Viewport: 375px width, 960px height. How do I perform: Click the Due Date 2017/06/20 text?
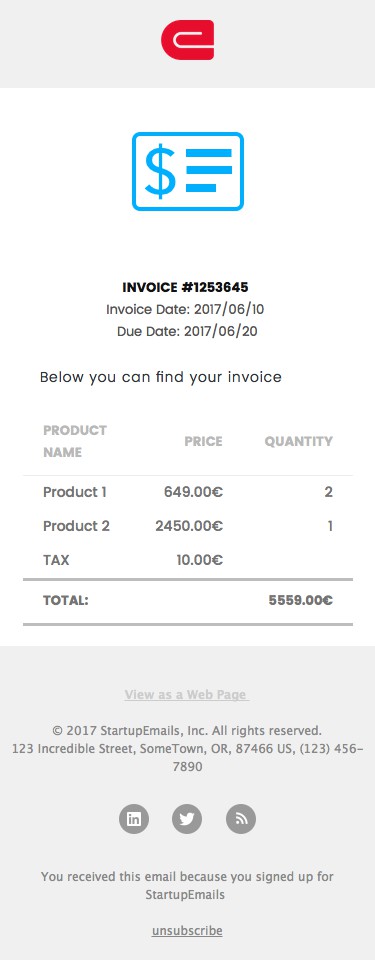(x=187, y=332)
